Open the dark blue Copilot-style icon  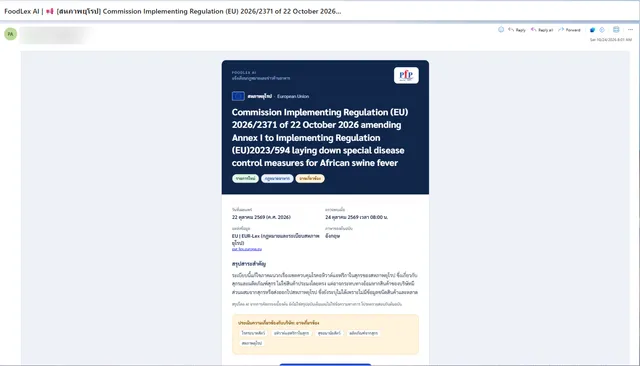[592, 30]
